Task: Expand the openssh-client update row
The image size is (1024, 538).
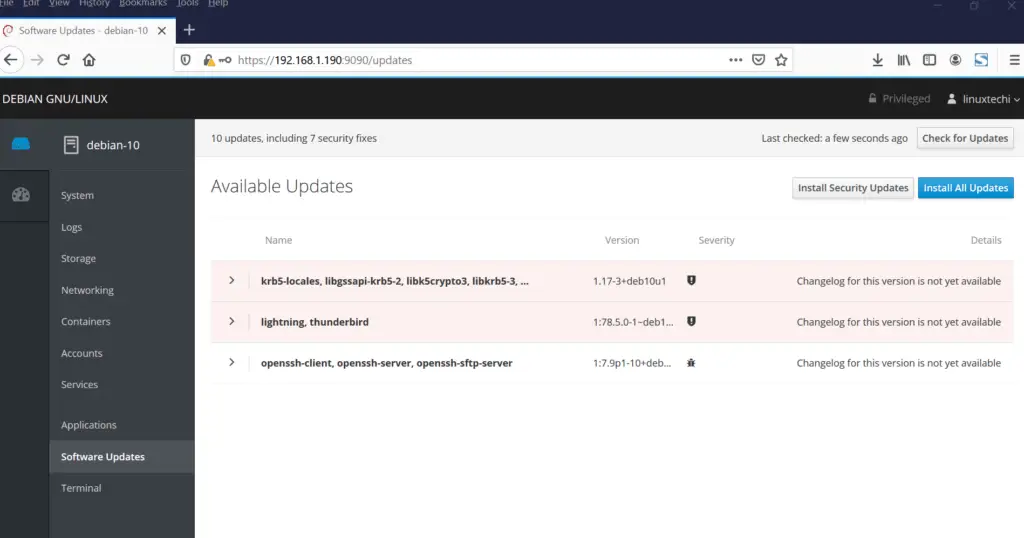Action: tap(232, 362)
